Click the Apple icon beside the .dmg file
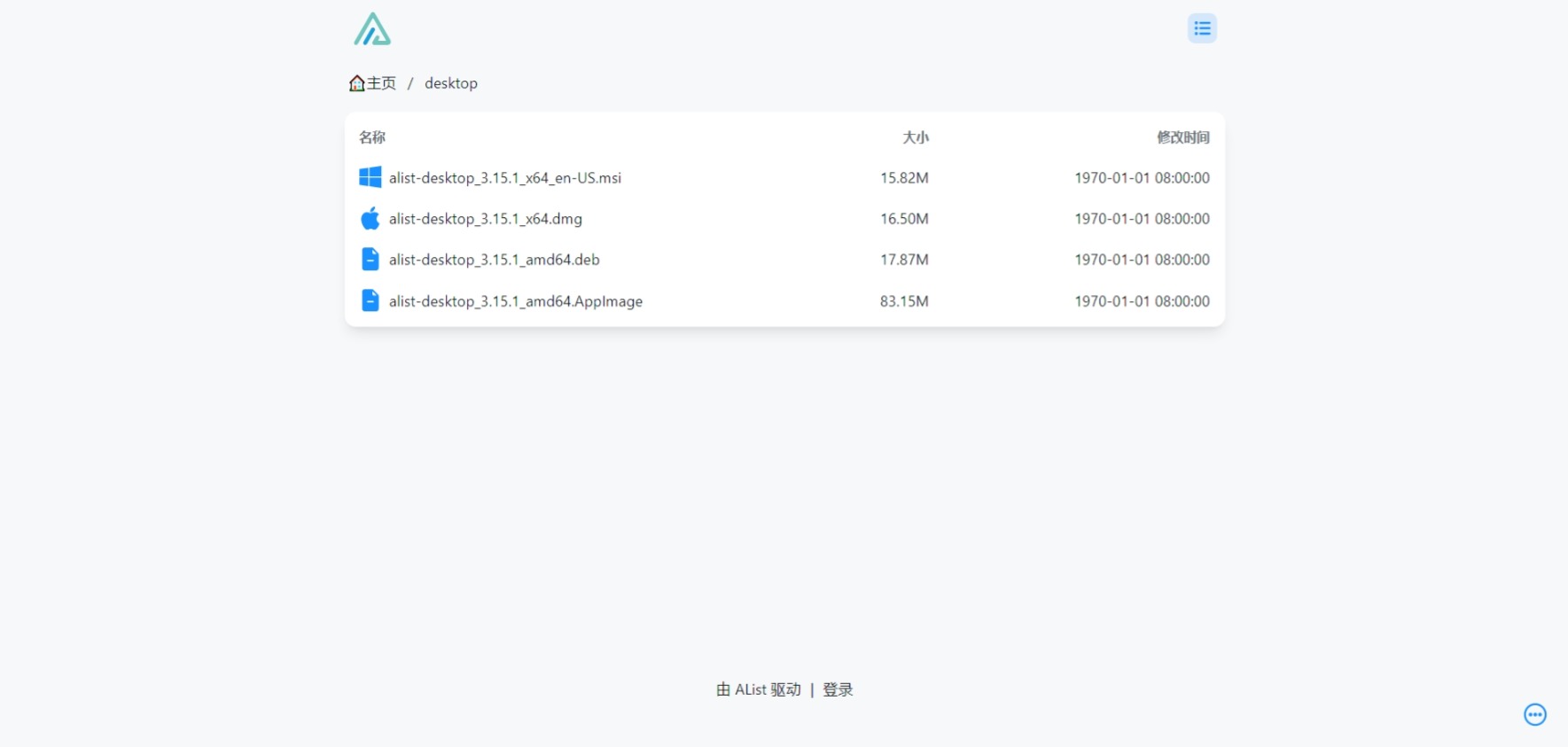Viewport: 1568px width, 747px height. 371,218
